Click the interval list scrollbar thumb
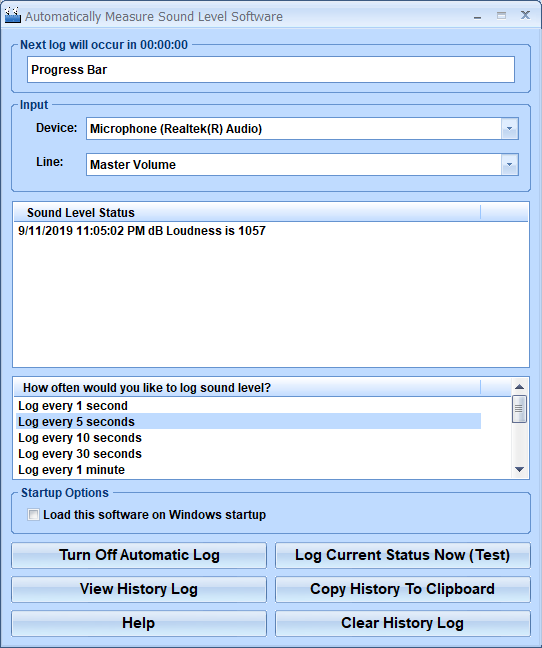Viewport: 542px width, 648px height. point(519,409)
